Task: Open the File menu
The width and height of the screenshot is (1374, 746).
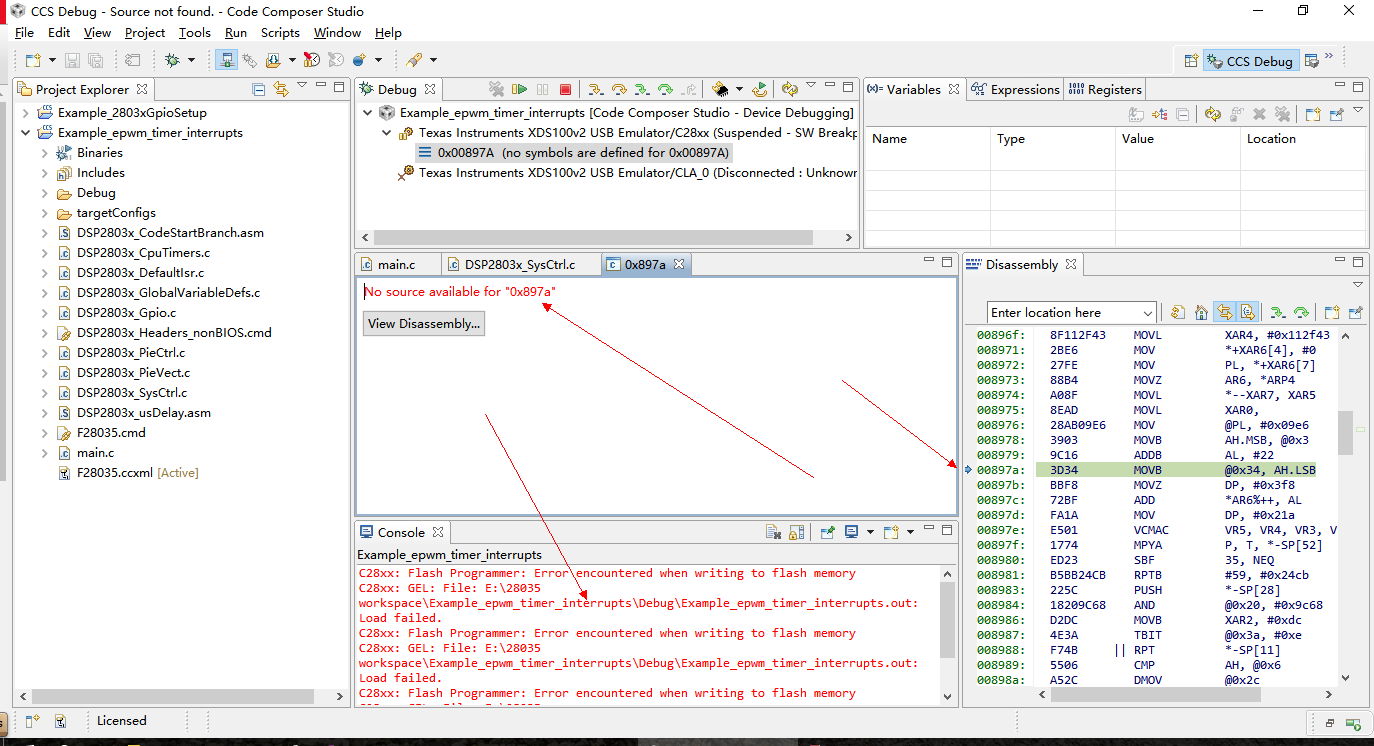Action: [24, 33]
